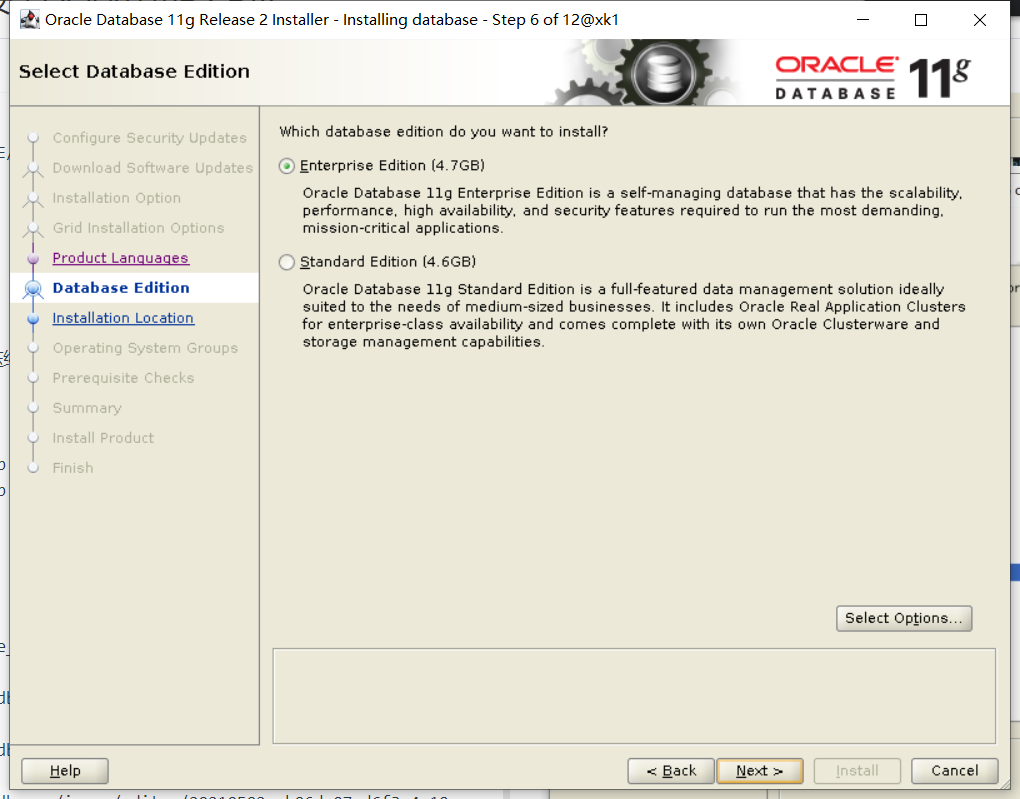The height and width of the screenshot is (799, 1020).
Task: Click Grid Installation Options step
Action: (x=139, y=228)
